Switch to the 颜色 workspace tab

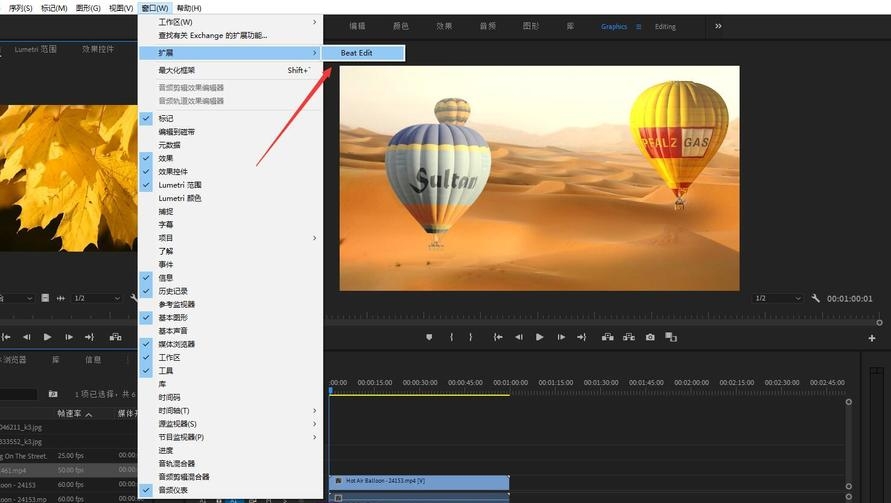click(401, 26)
